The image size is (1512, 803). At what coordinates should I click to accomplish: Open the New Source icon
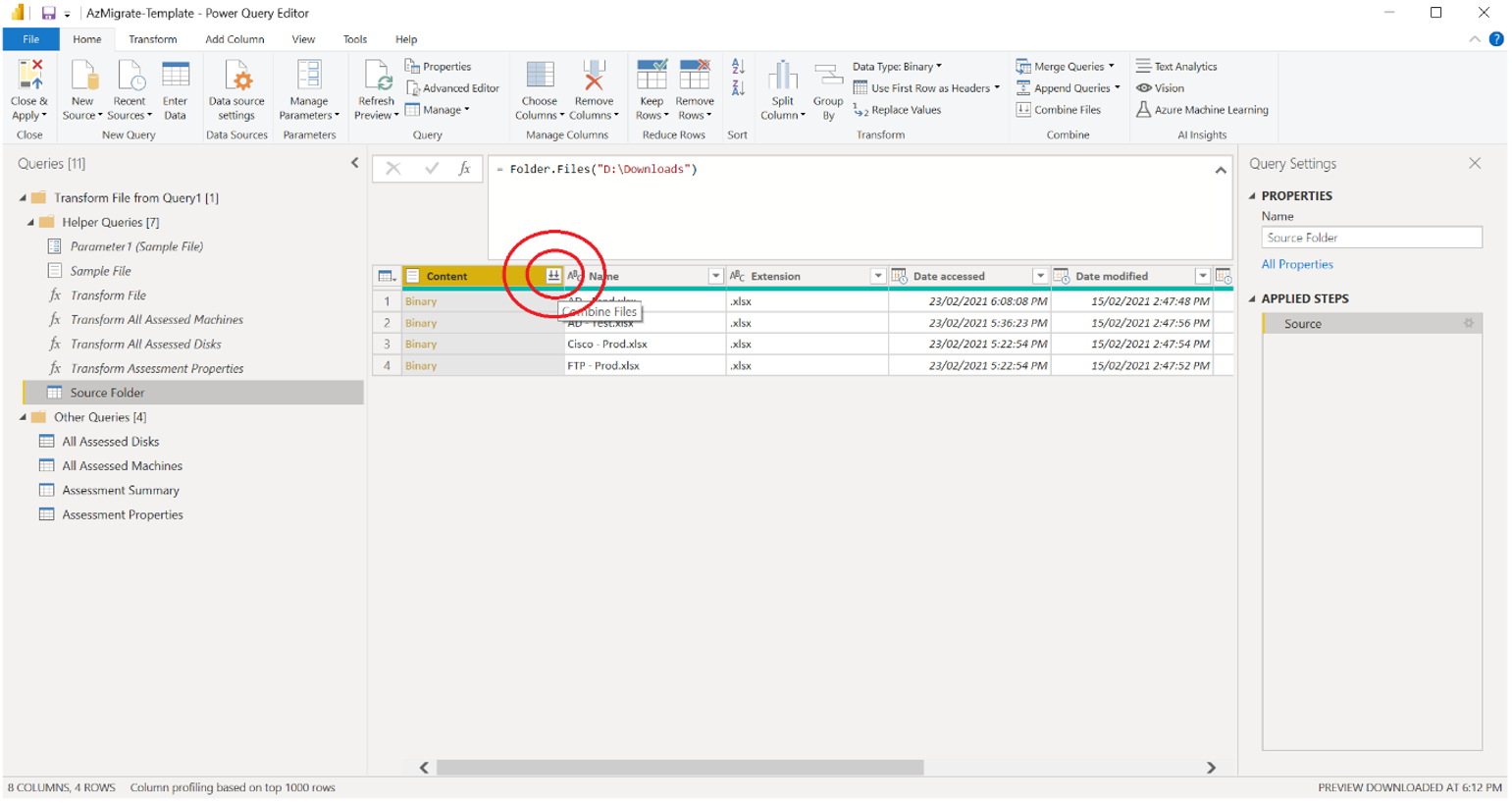coord(82,76)
